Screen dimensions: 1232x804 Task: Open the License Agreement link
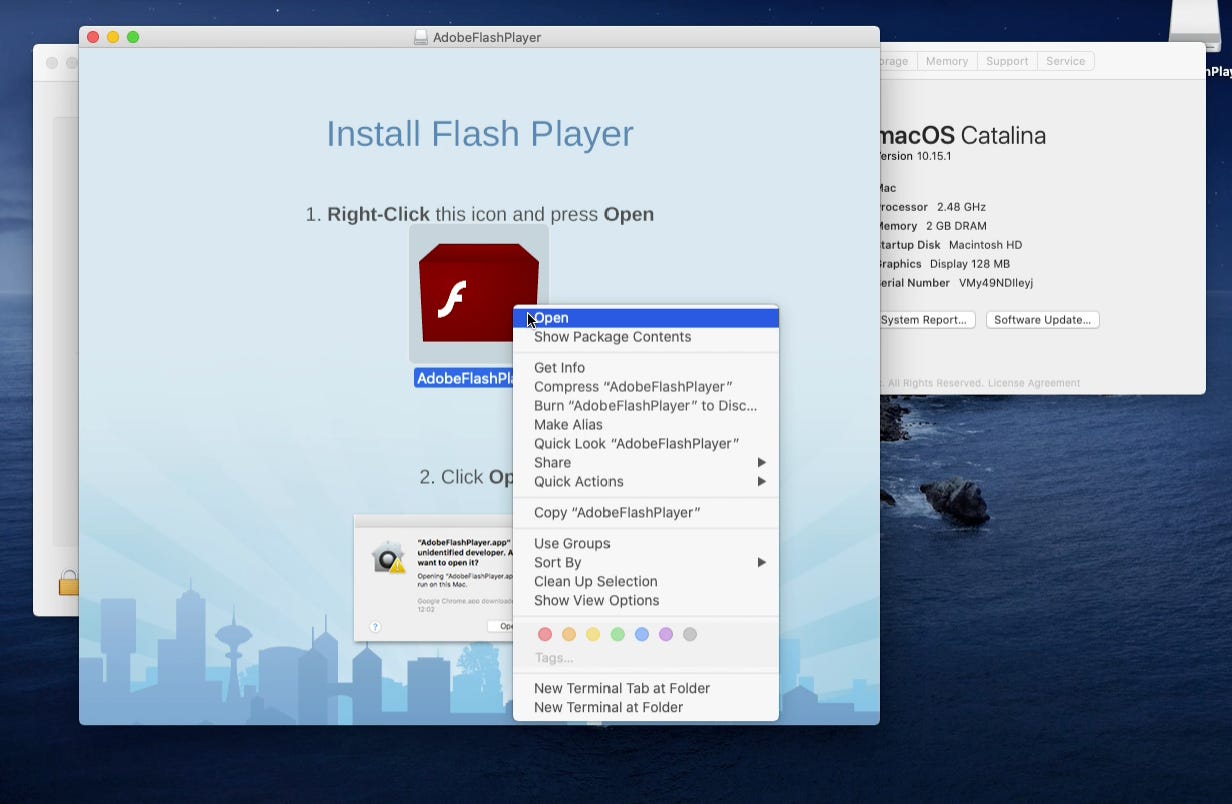(x=1034, y=383)
